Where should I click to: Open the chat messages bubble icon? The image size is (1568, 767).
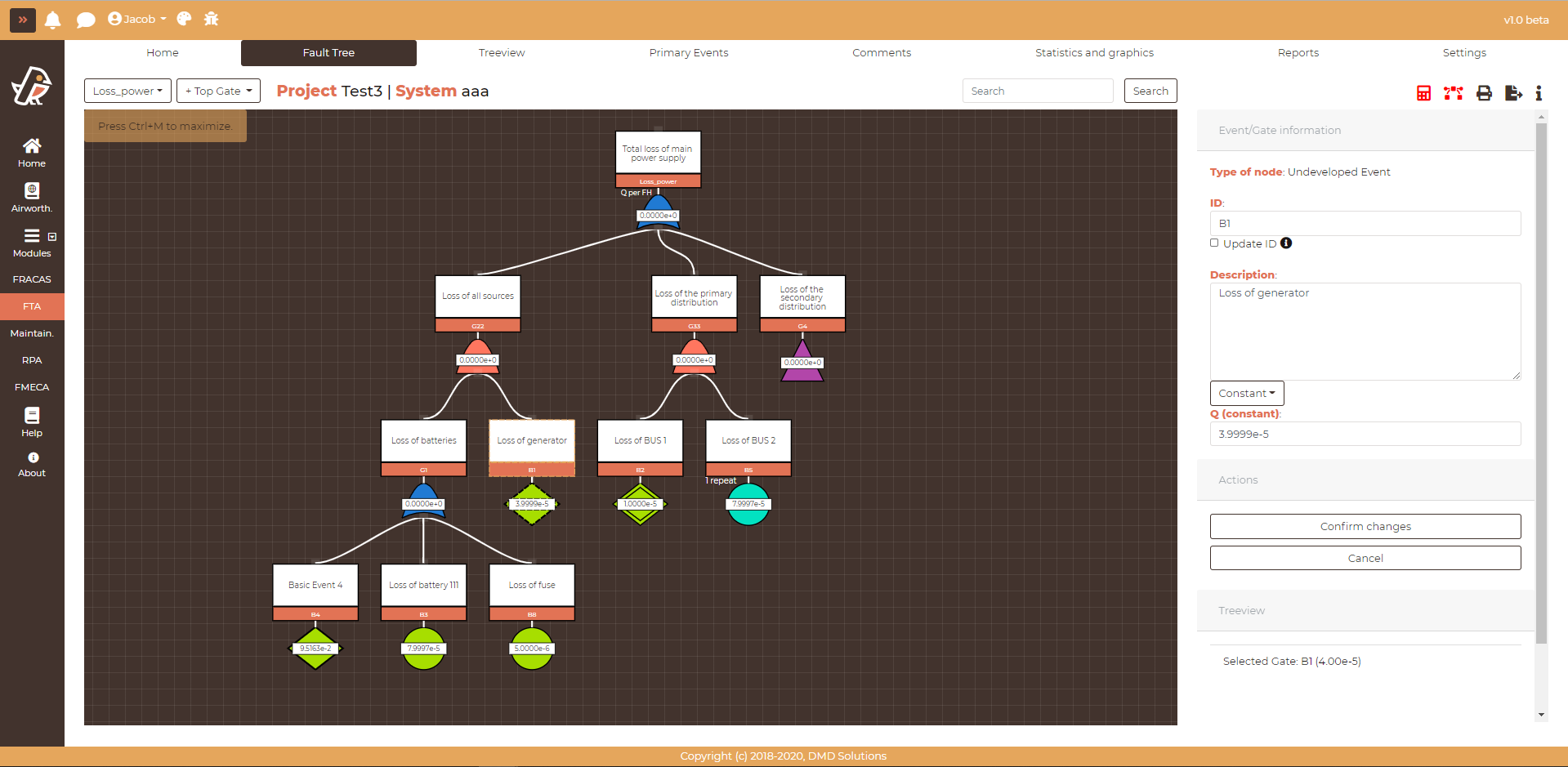[86, 20]
